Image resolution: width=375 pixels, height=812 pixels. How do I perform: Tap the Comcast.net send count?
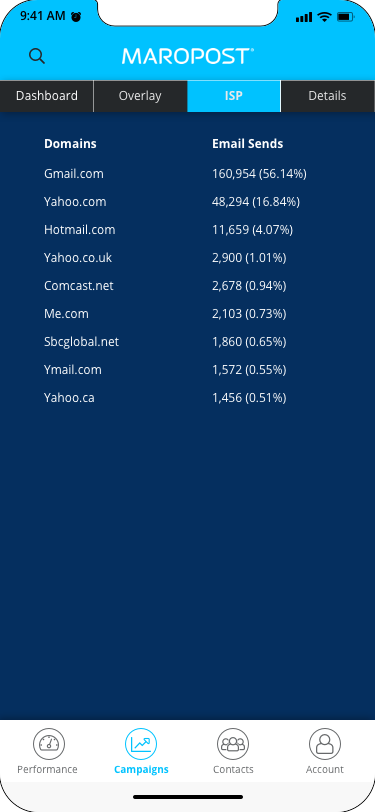click(x=249, y=286)
